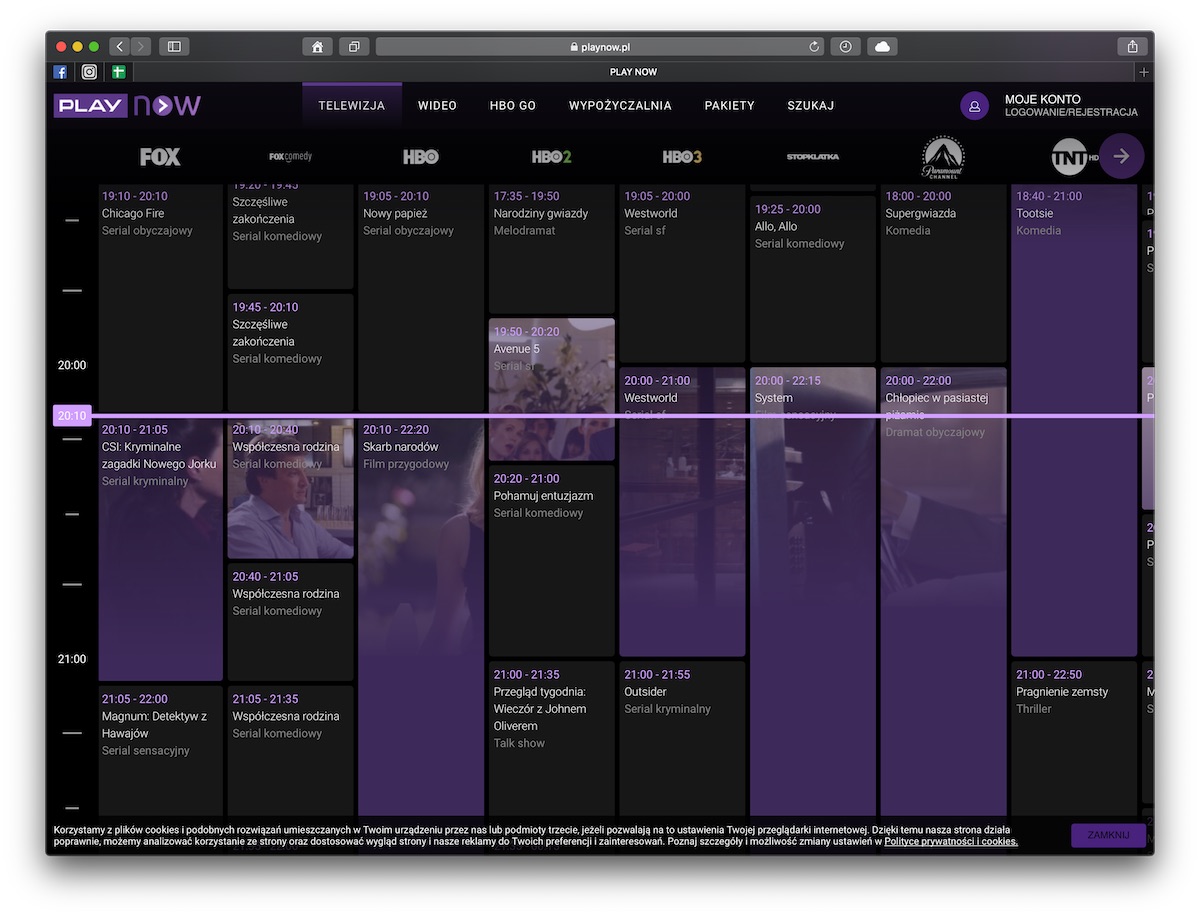Select the PLAY NOW browser tab
This screenshot has width=1200, height=916.
(633, 72)
